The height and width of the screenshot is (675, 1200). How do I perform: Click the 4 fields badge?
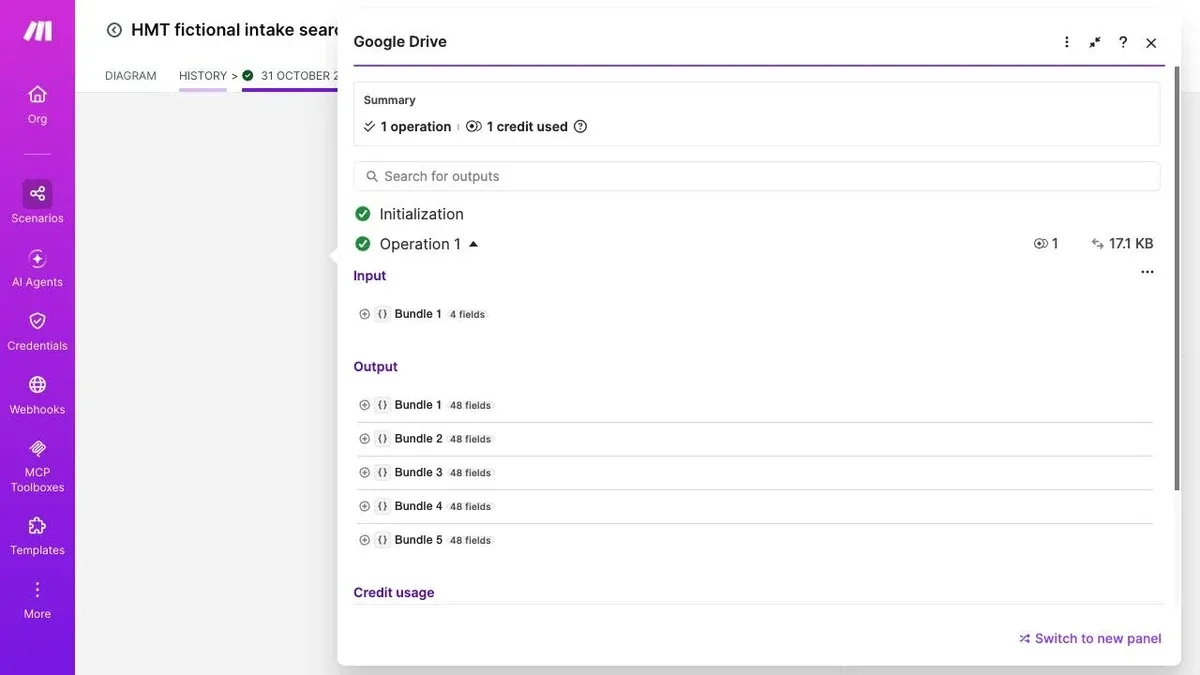(x=467, y=315)
